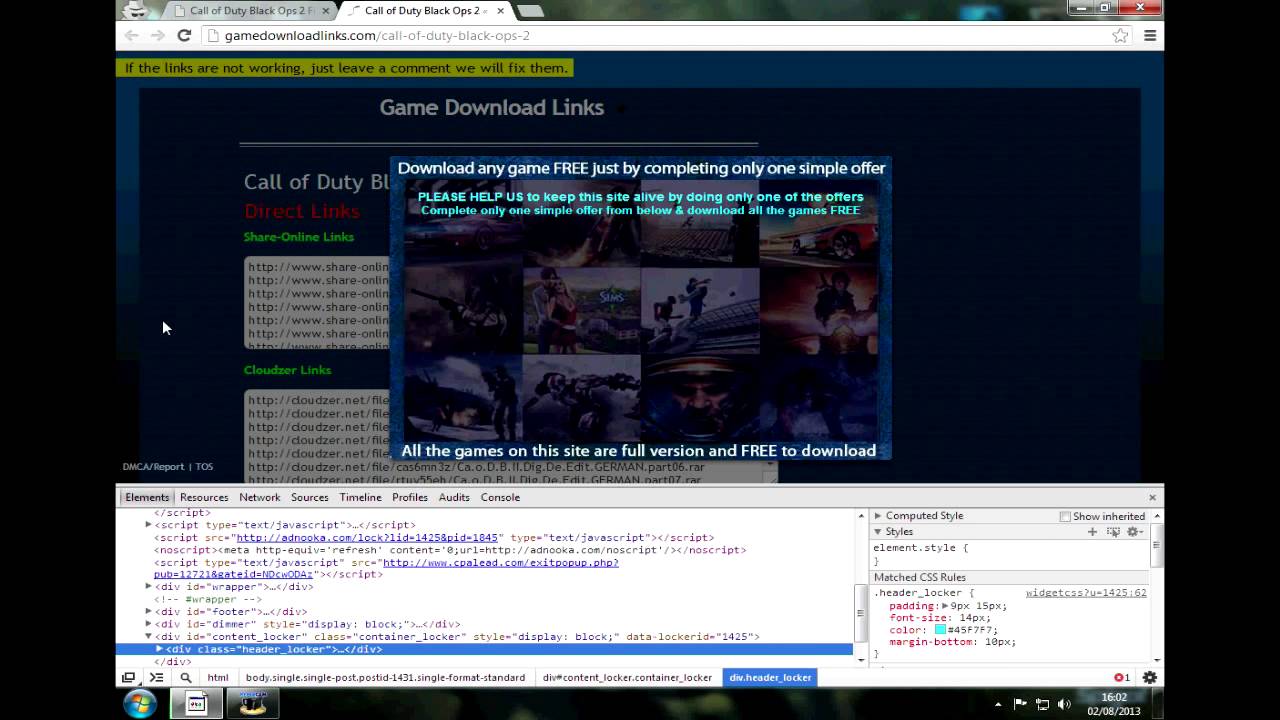Screen dimensions: 1280x720
Task: Click the second taskbar application icon
Action: coord(196,704)
